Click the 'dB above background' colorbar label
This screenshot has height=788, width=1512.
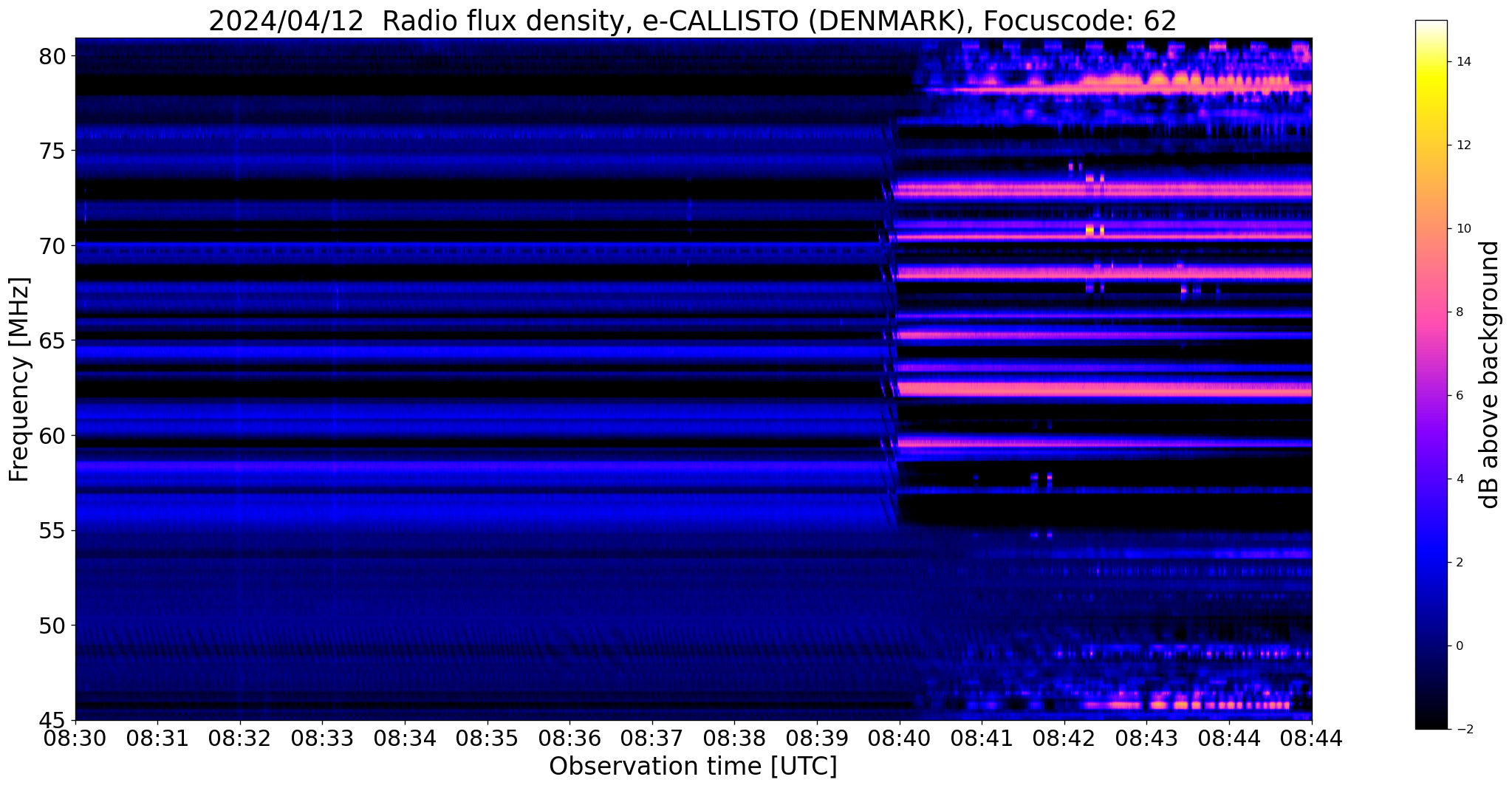pos(1490,374)
